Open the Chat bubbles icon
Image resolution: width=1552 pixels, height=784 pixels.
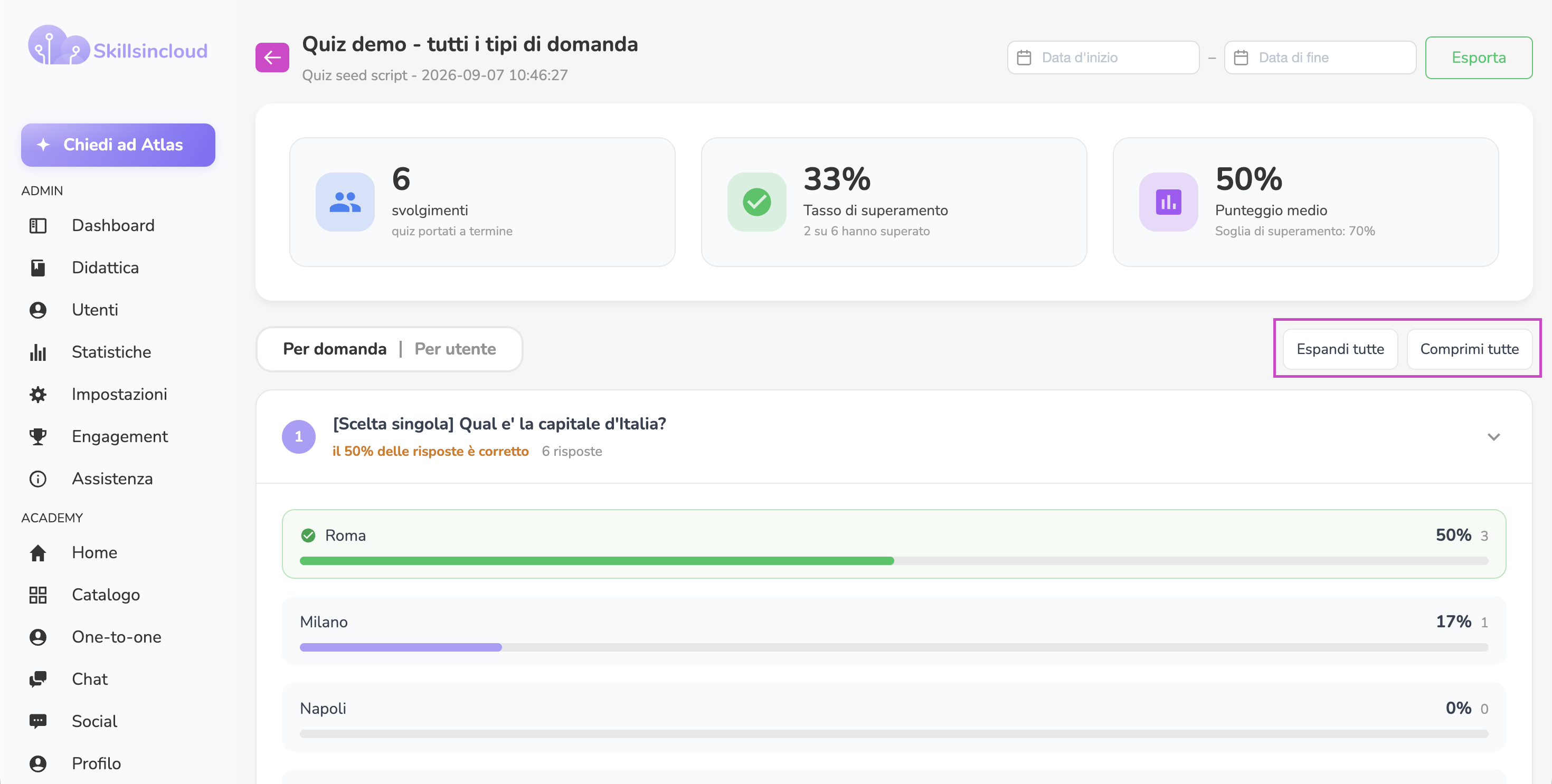[x=38, y=679]
